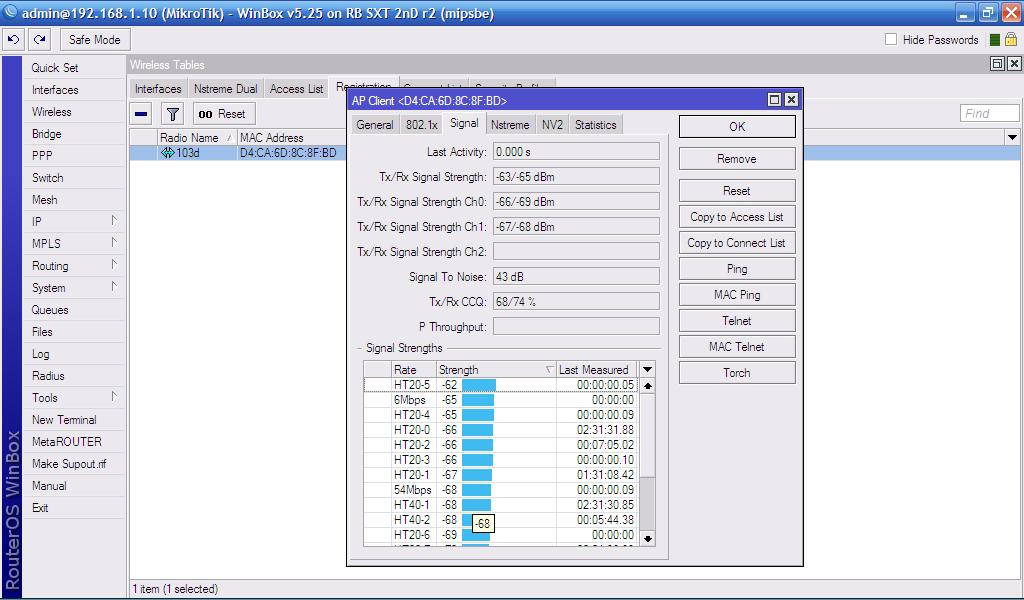
Task: Toggle the Hide Passwords checkbox
Action: point(891,40)
